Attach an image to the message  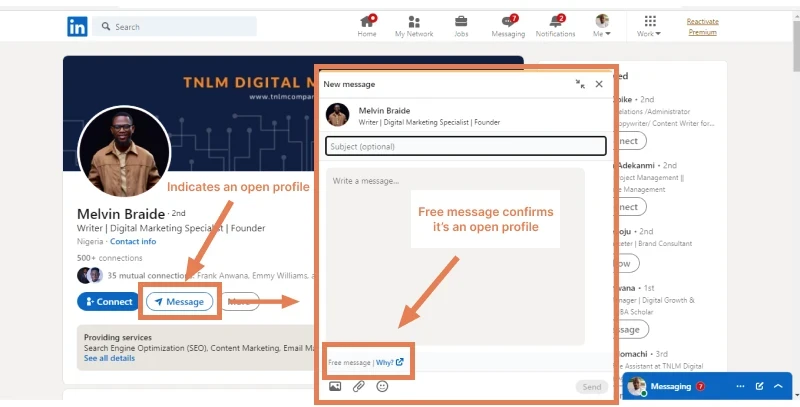tap(335, 386)
